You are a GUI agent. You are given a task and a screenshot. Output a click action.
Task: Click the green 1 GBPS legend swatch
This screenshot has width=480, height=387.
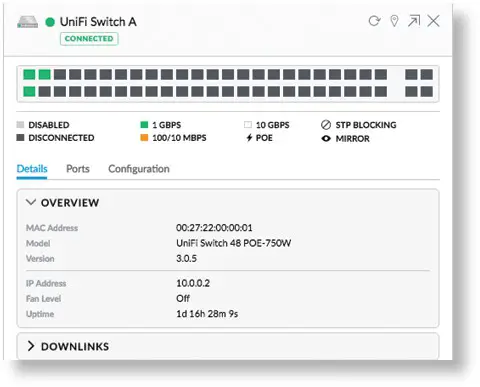[x=144, y=125]
